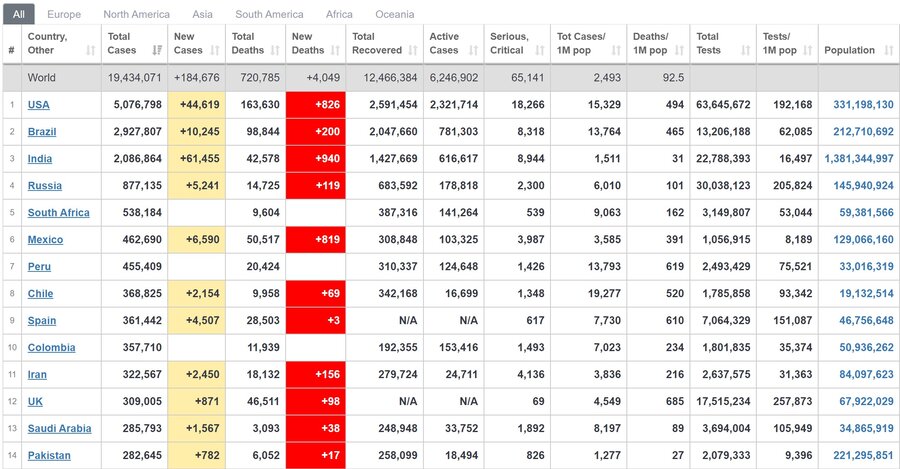Click sort icon beside New Deaths

pos(336,51)
